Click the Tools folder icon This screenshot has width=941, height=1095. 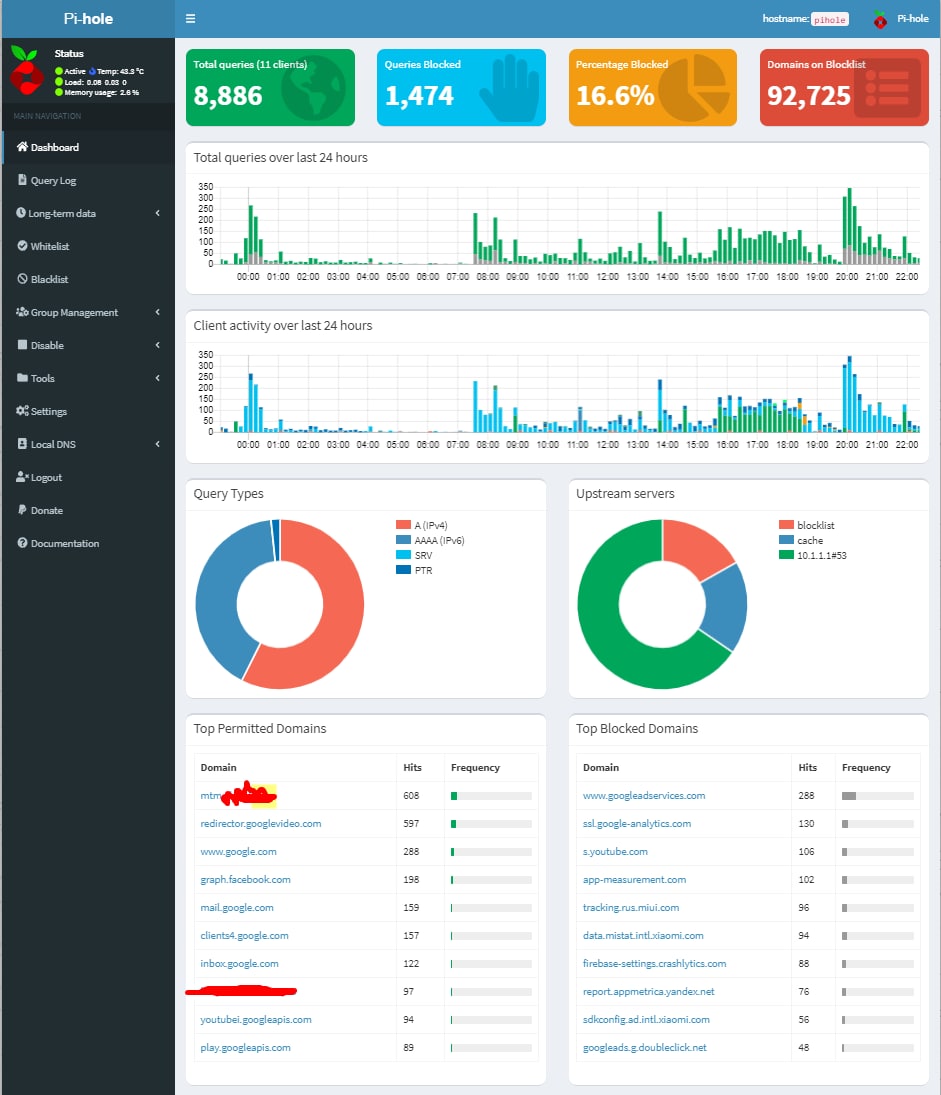pos(22,378)
